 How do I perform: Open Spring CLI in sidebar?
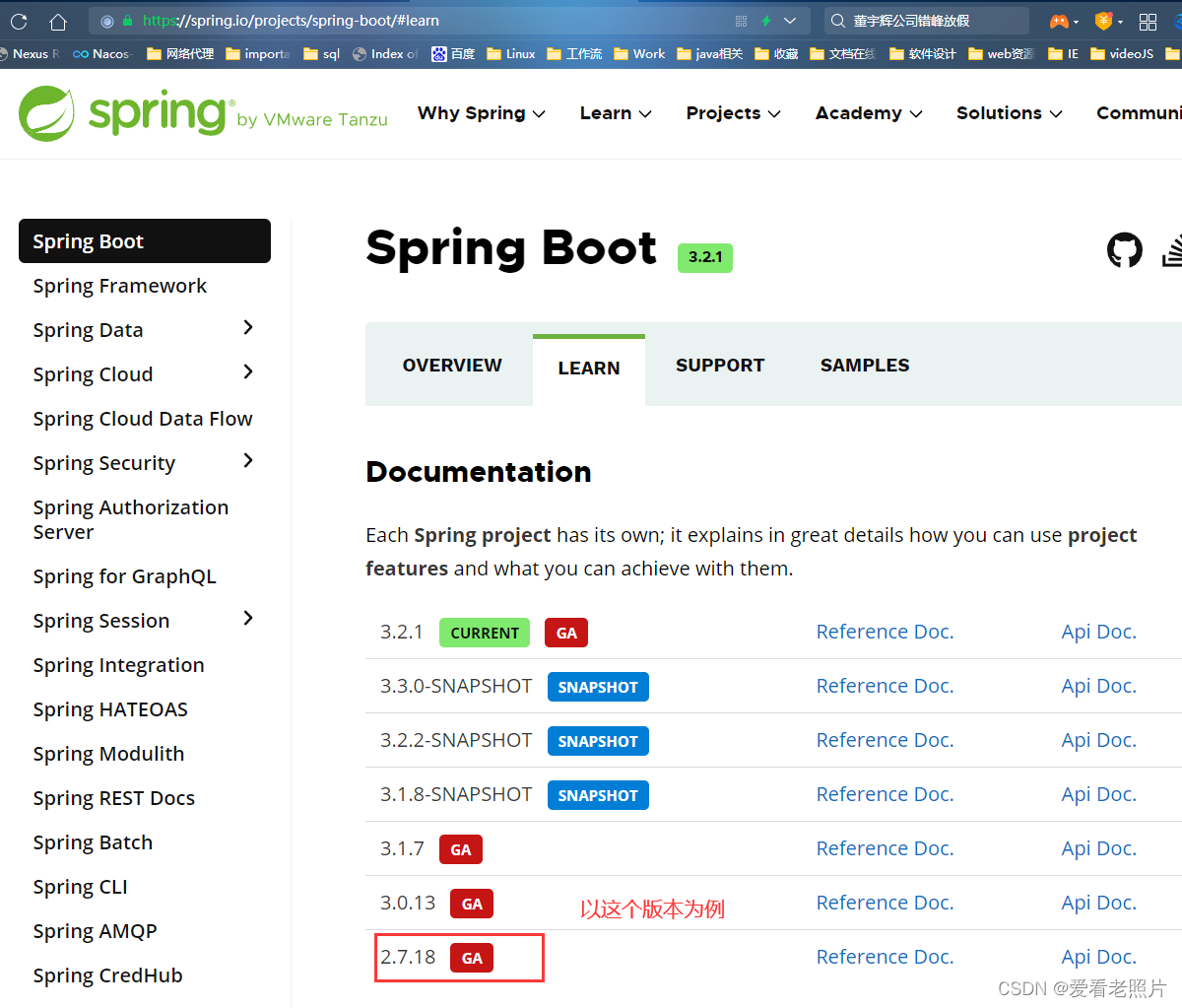click(80, 887)
